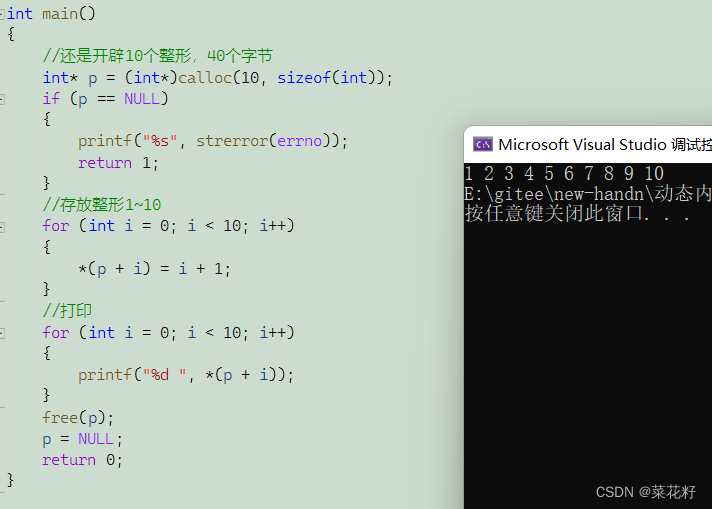Click the E:\gitee\new-handn path in console
The width and height of the screenshot is (712, 509).
coord(588,194)
